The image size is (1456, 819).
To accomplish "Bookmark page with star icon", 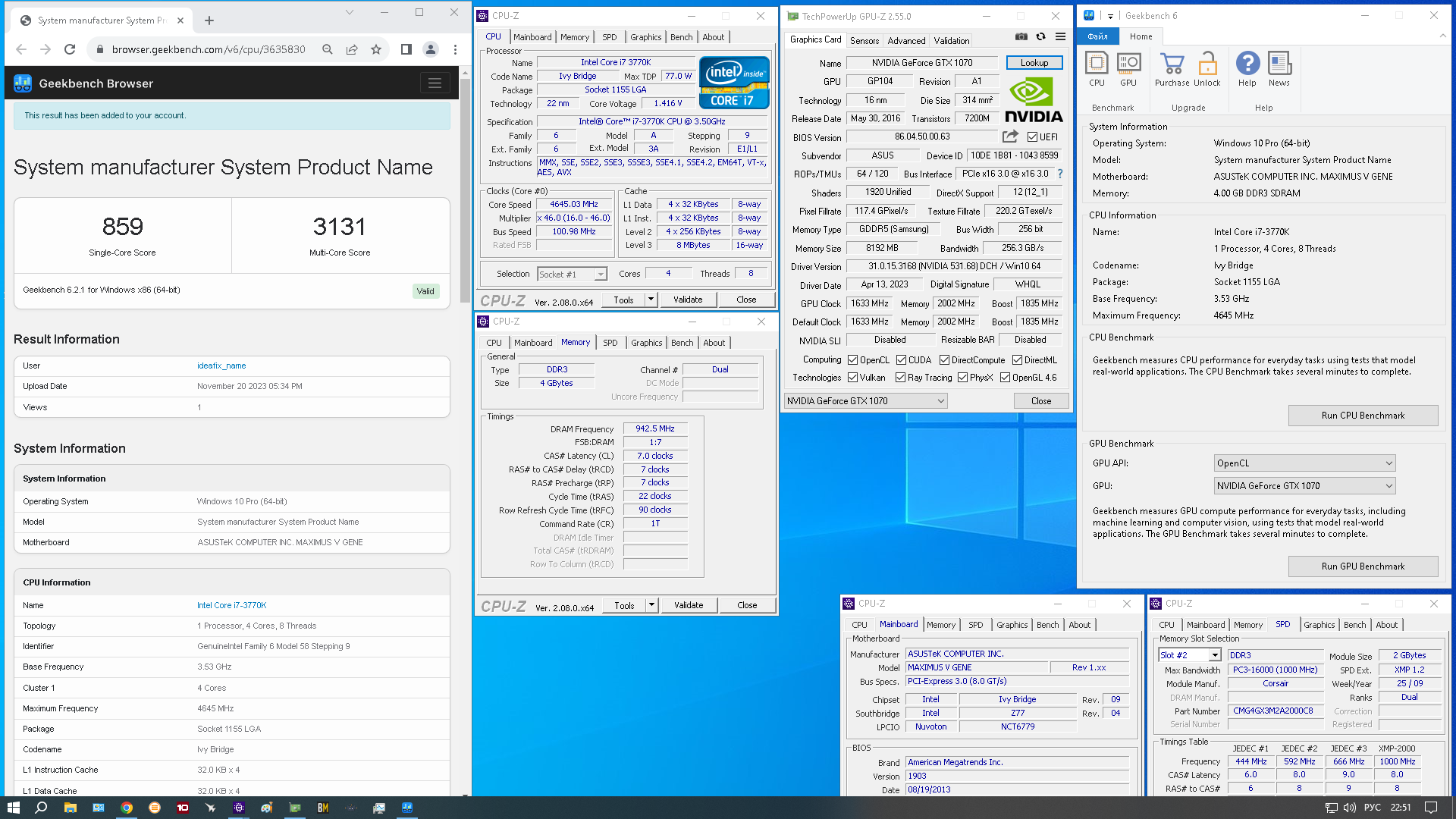I will tap(376, 49).
